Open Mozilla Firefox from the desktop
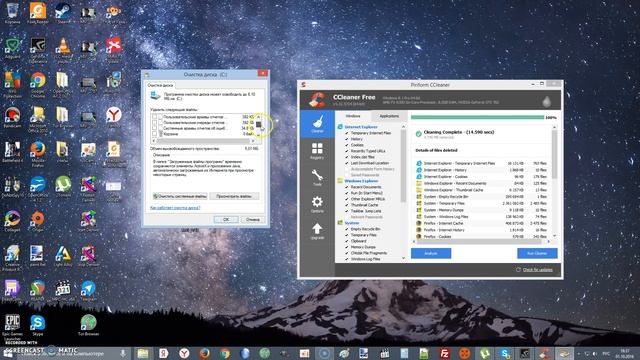Screen dimensions: 640x360 38,153
